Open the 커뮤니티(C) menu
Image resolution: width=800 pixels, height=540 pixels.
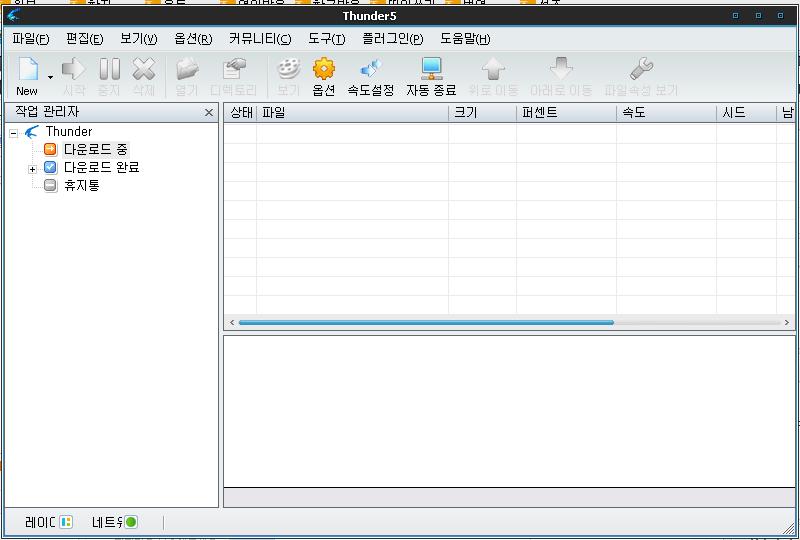260,39
